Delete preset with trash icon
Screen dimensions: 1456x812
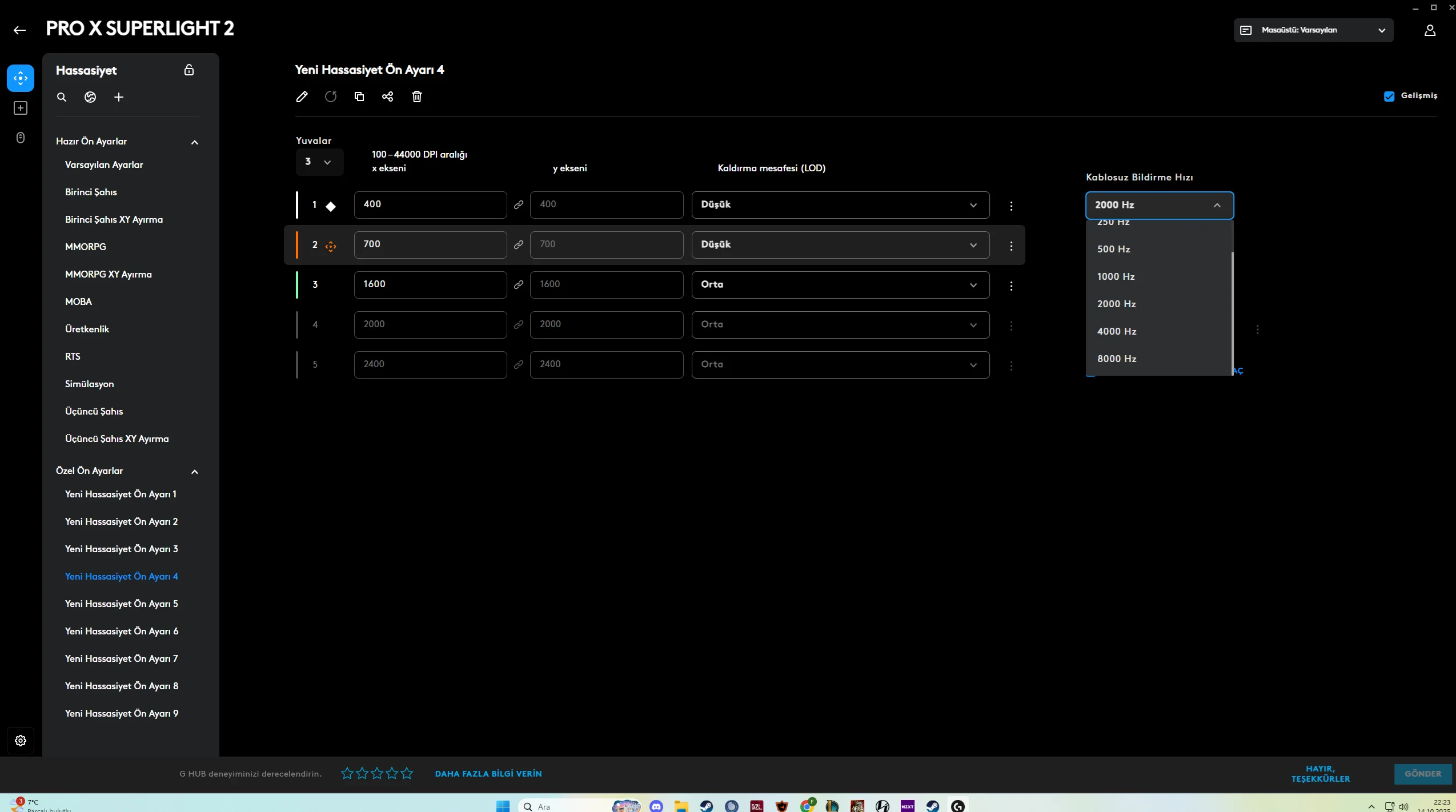tap(417, 97)
